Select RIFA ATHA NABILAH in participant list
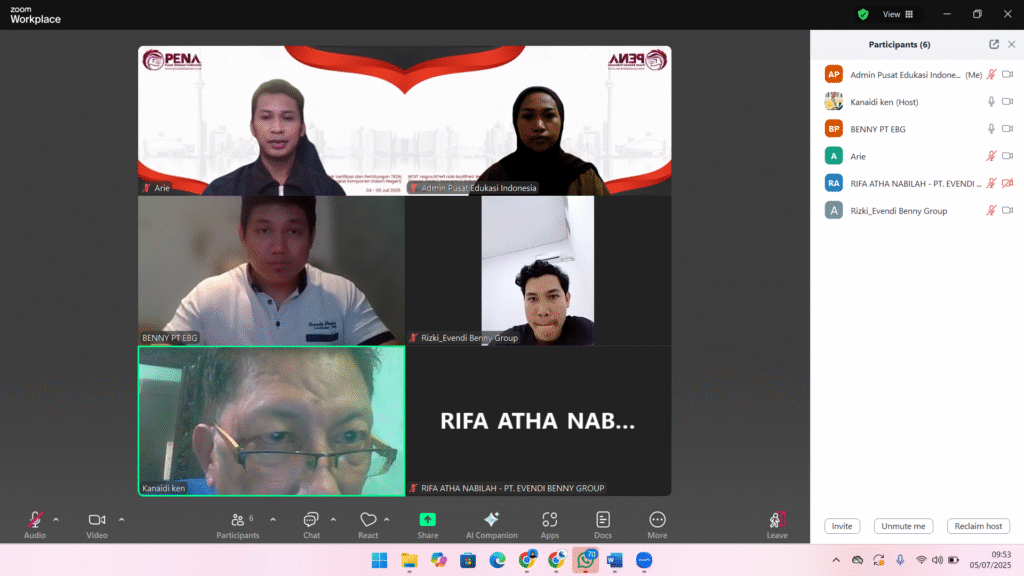This screenshot has height=576, width=1024. point(917,184)
